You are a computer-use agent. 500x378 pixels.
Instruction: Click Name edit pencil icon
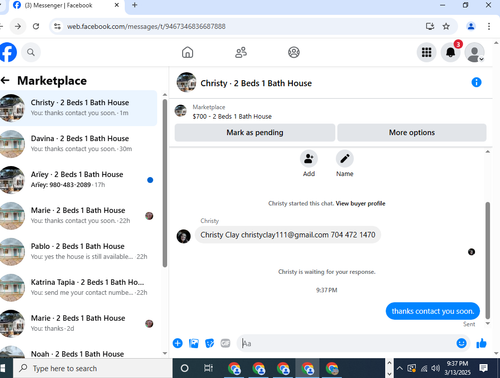[x=344, y=159]
